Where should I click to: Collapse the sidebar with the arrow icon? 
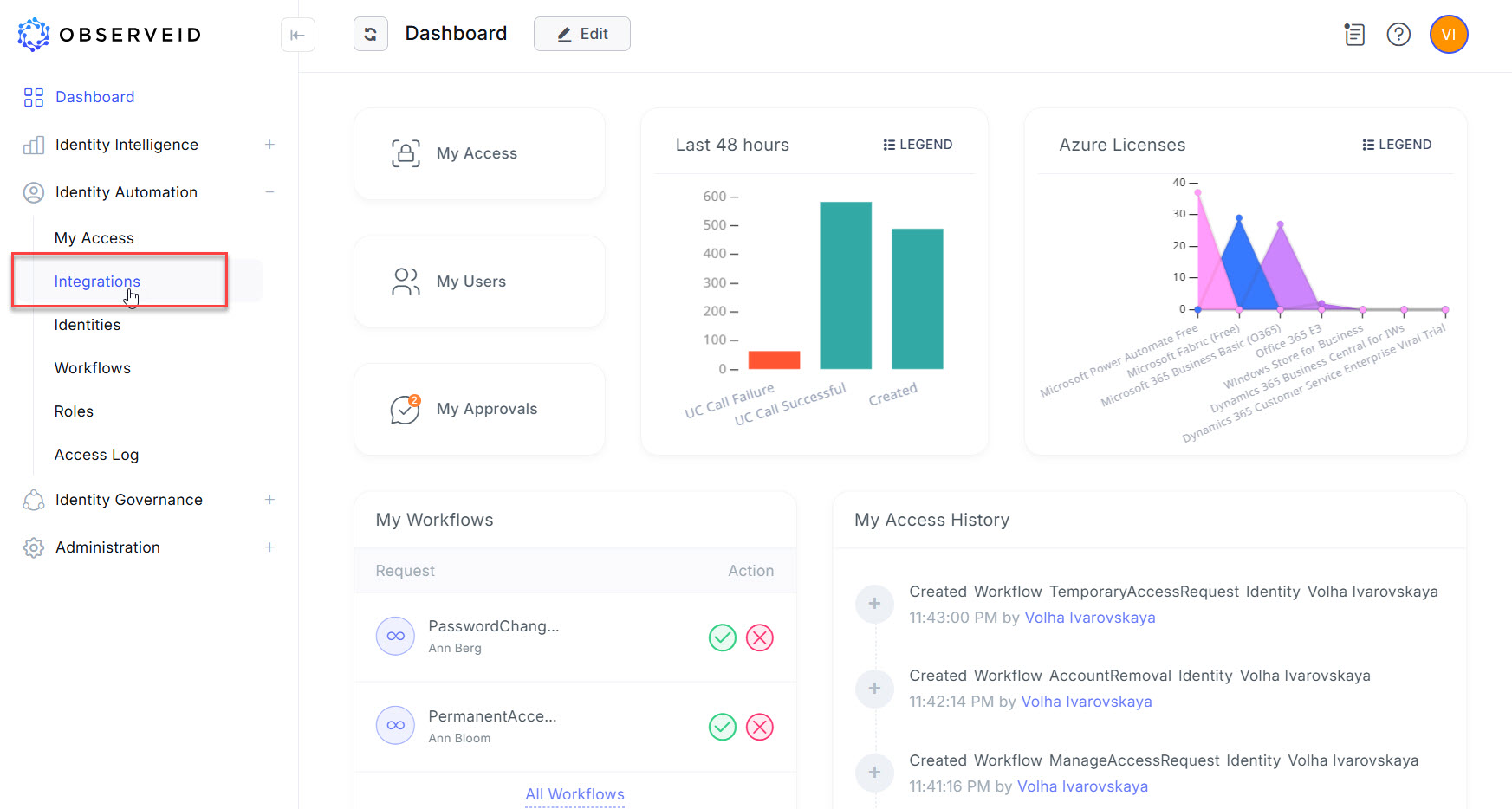(297, 35)
